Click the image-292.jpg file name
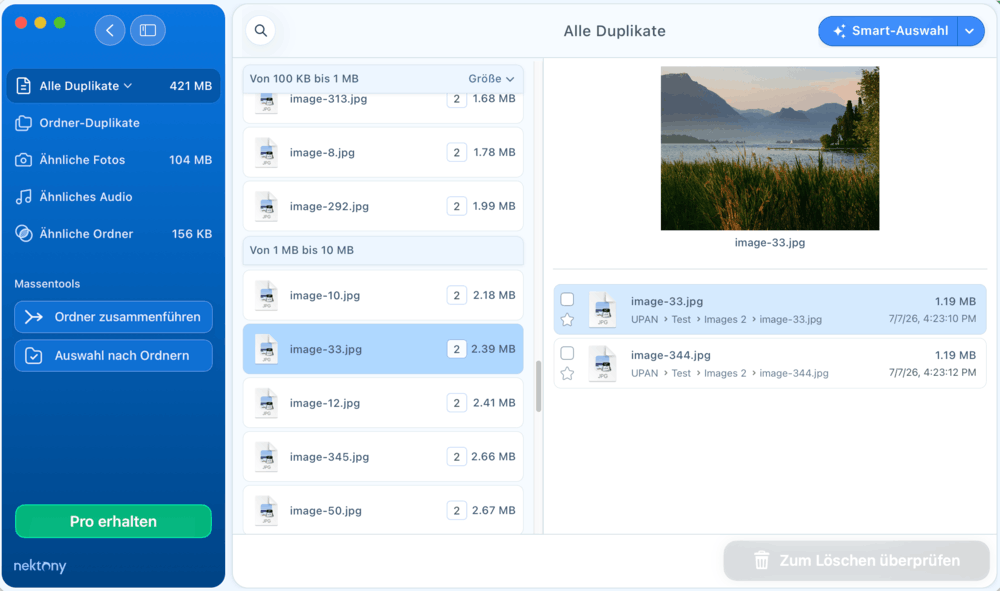This screenshot has height=591, width=1000. pyautogui.click(x=329, y=206)
